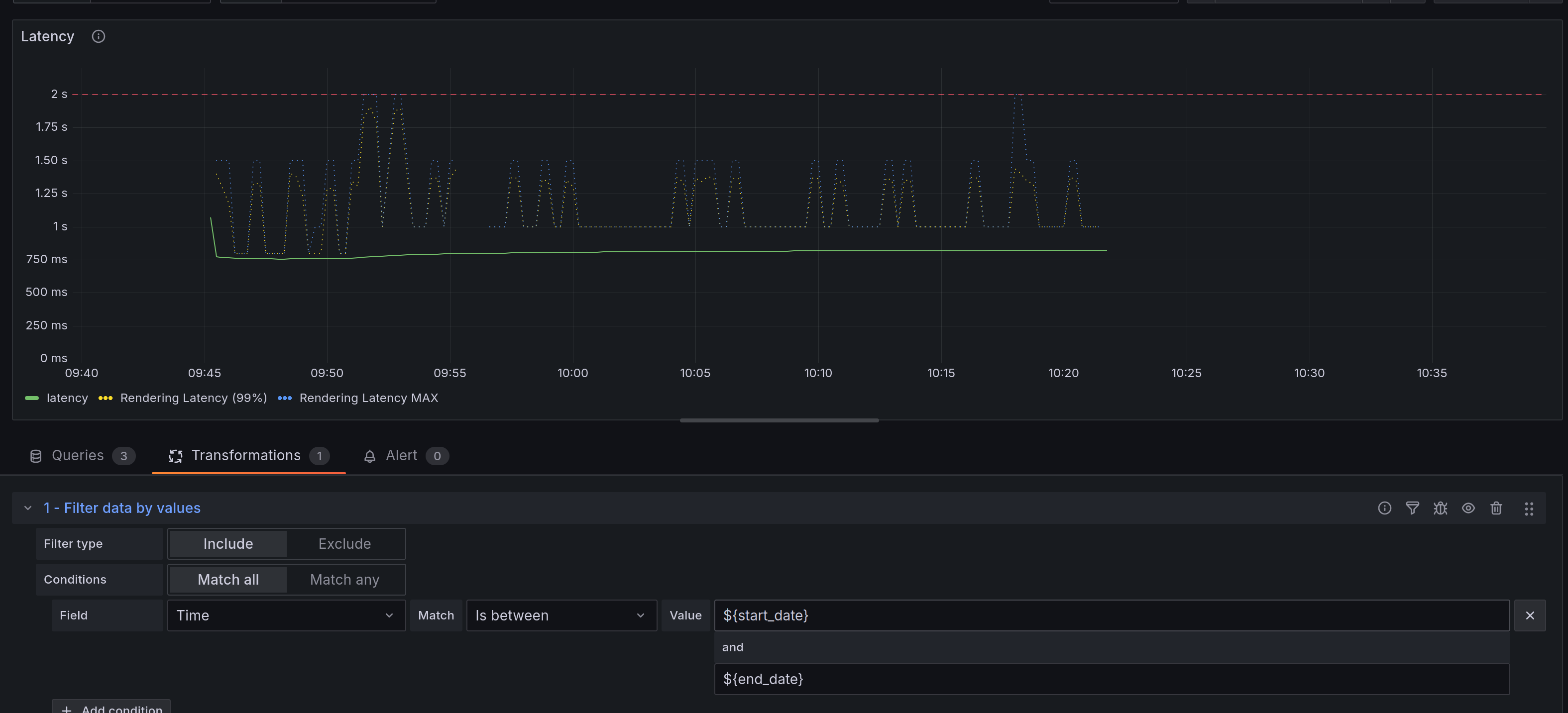
Task: Open the Time field dropdown
Action: (286, 615)
